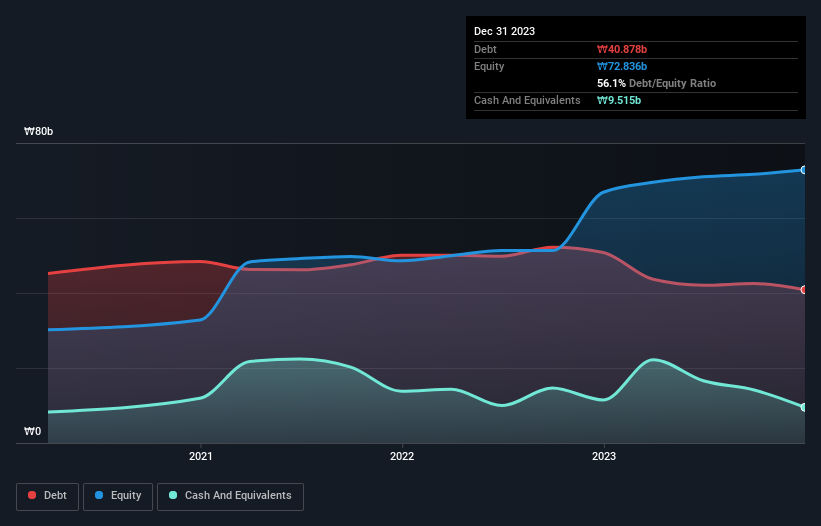Click the 2022 x-axis label
This screenshot has height=526, width=821.
click(402, 456)
